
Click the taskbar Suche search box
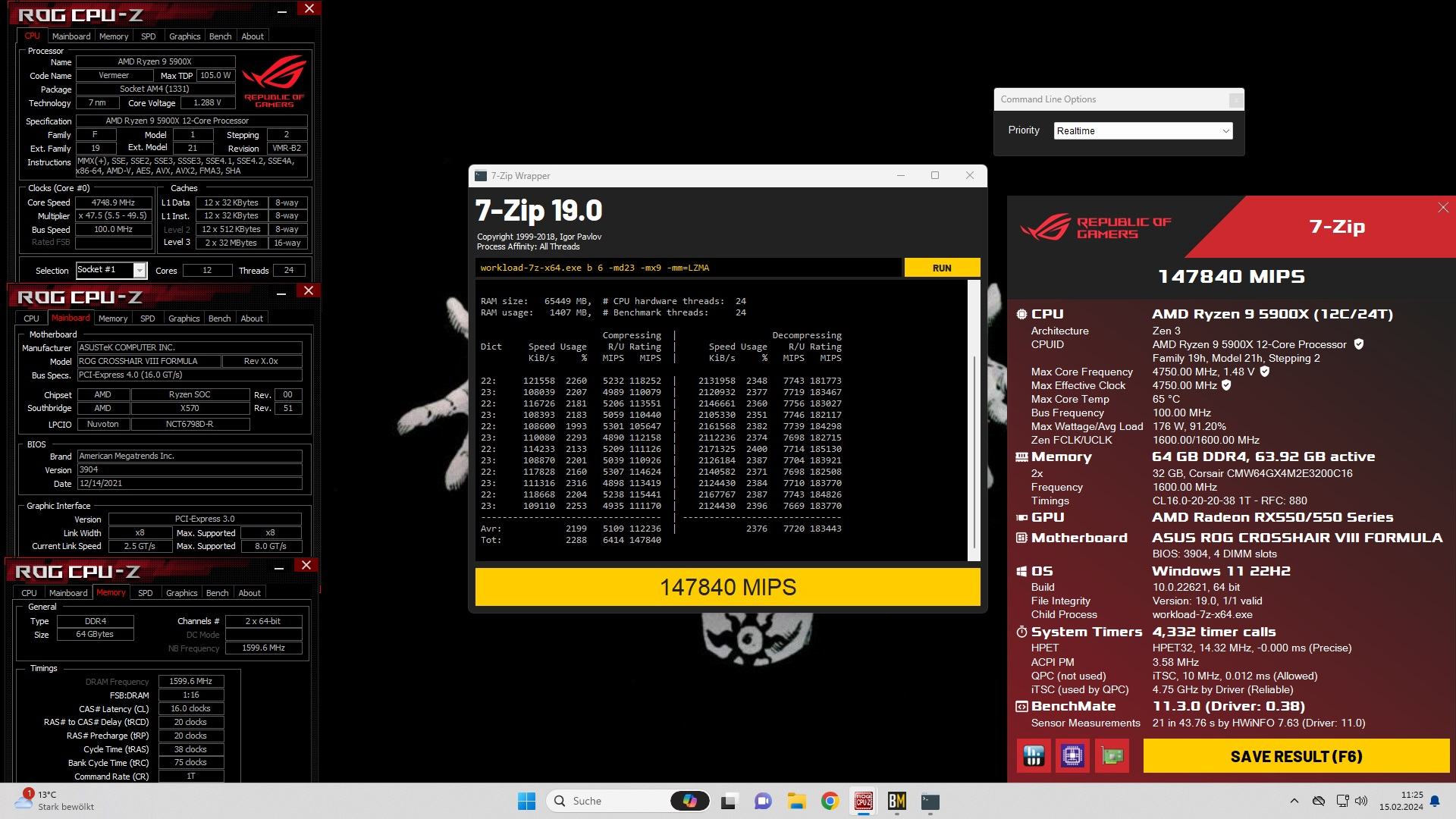628,801
